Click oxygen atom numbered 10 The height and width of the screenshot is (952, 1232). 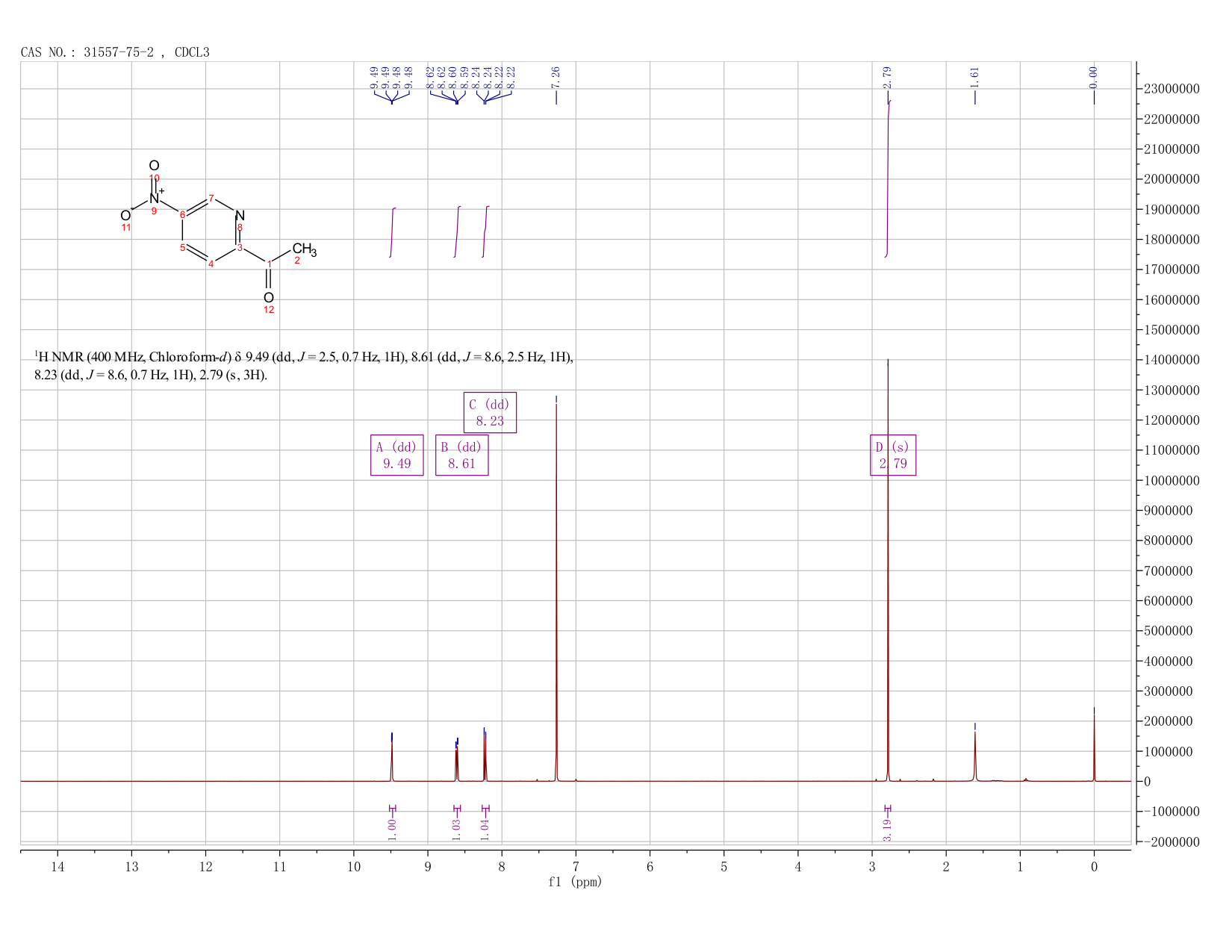pos(154,166)
